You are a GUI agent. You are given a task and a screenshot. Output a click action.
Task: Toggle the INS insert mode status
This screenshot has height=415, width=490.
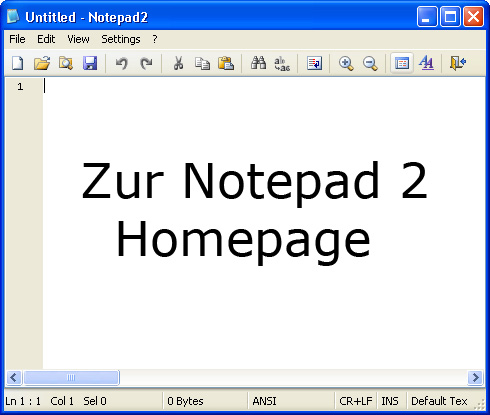click(x=390, y=401)
